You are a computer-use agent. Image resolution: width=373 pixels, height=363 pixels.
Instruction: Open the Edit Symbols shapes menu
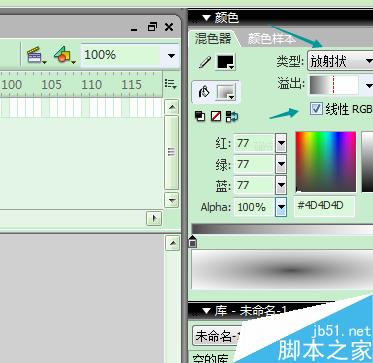pos(65,55)
